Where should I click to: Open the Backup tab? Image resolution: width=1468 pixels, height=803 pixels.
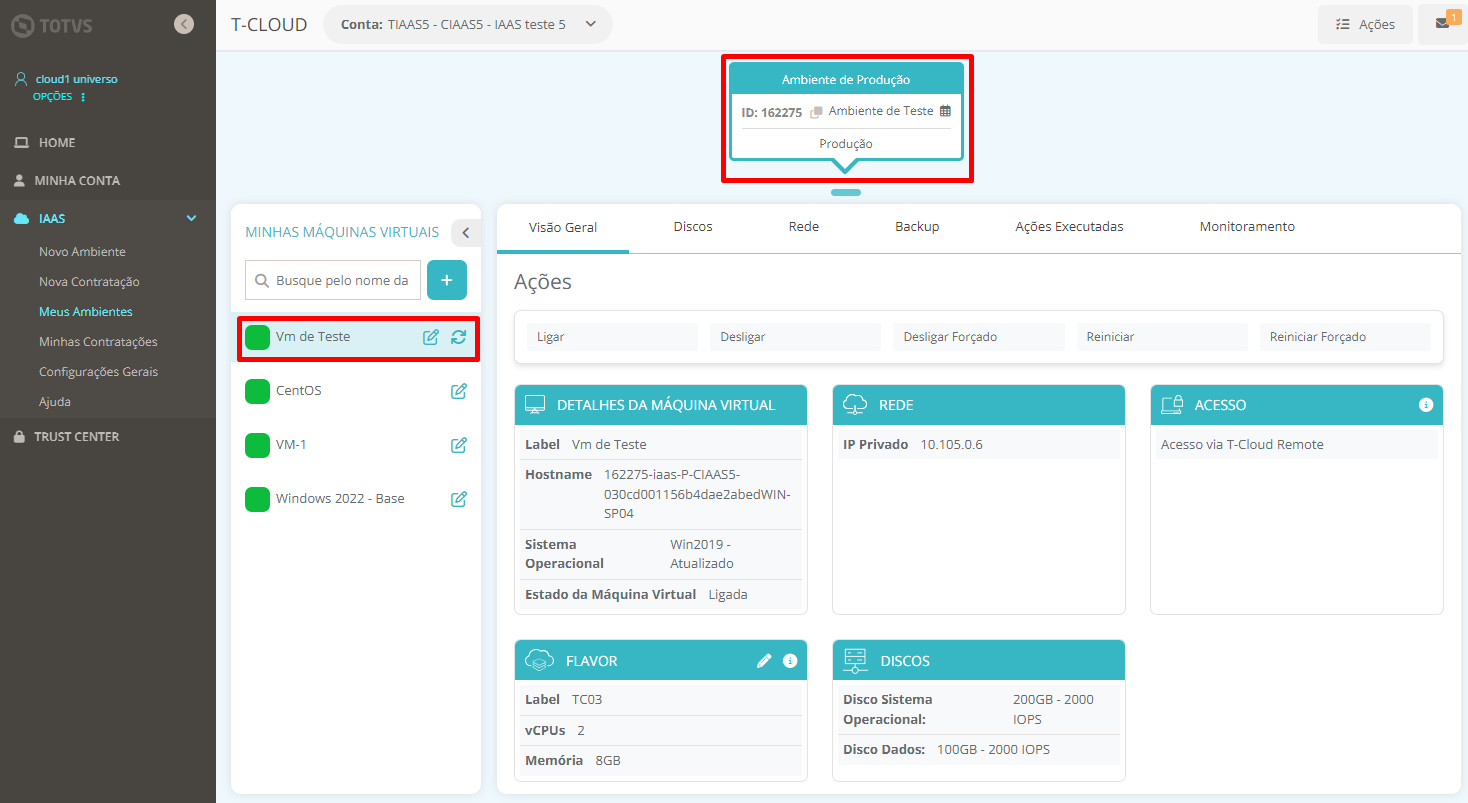pyautogui.click(x=917, y=227)
